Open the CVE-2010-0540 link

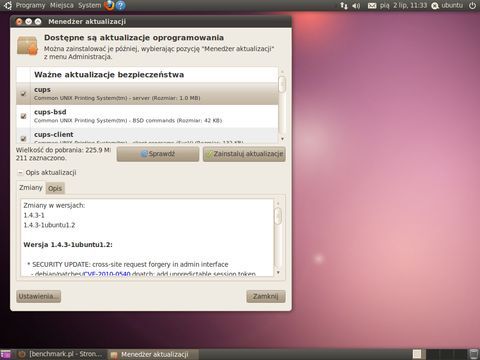pos(107,274)
